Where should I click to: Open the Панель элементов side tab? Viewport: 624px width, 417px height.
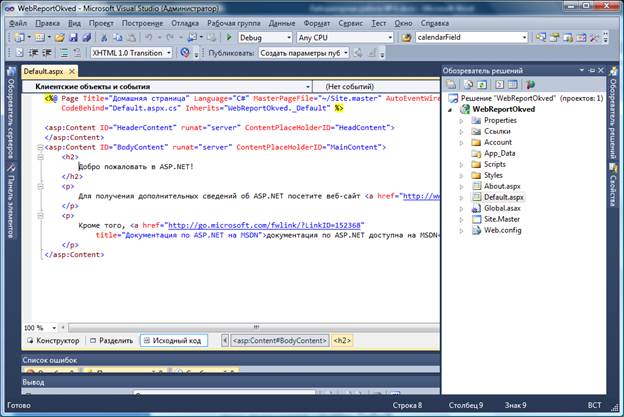(11, 202)
